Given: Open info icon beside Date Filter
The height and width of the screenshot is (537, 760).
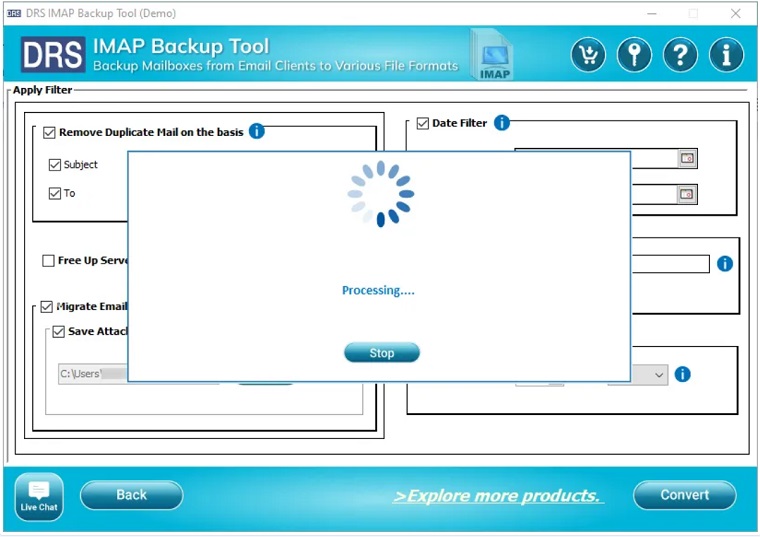Looking at the screenshot, I should 502,123.
